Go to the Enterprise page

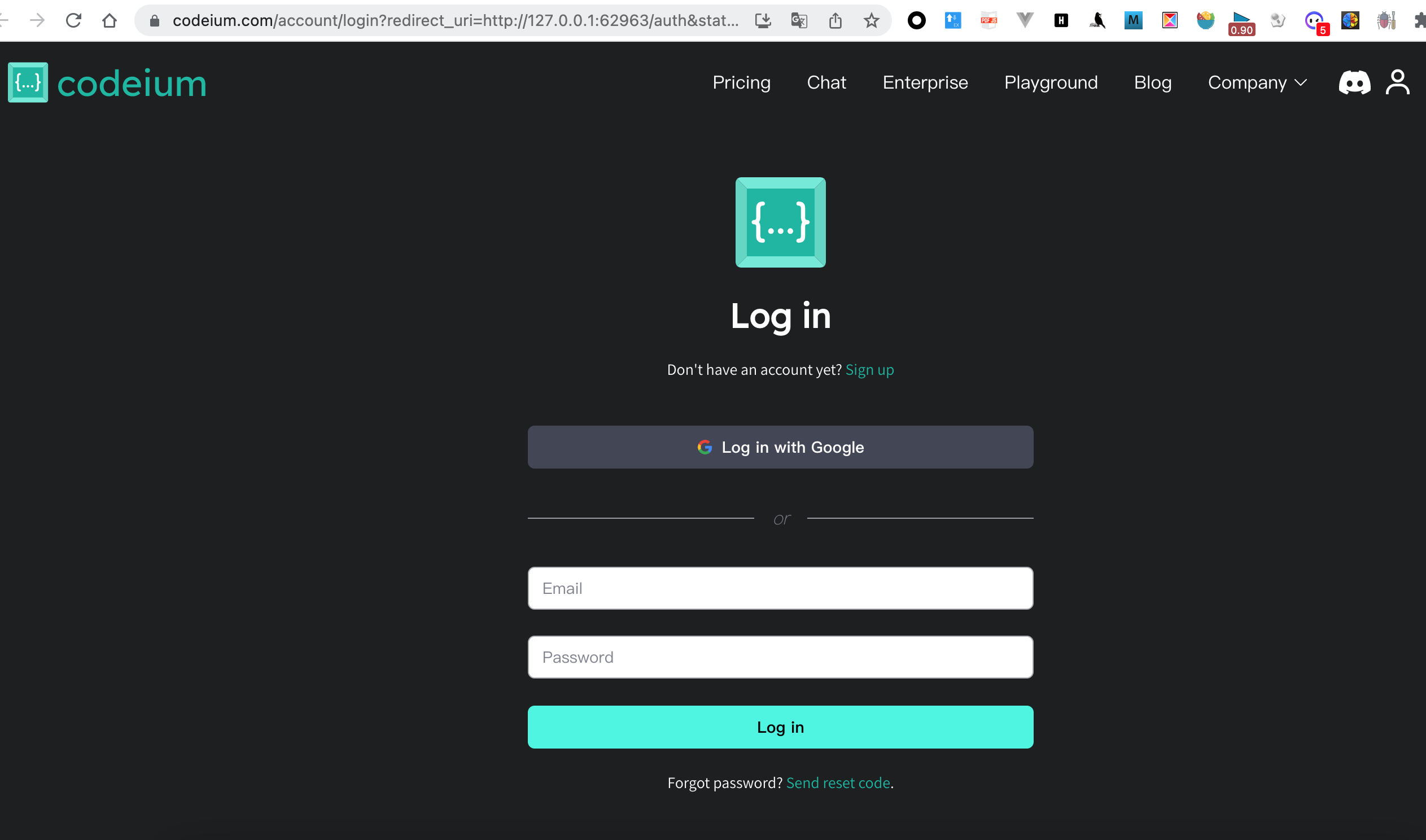925,82
